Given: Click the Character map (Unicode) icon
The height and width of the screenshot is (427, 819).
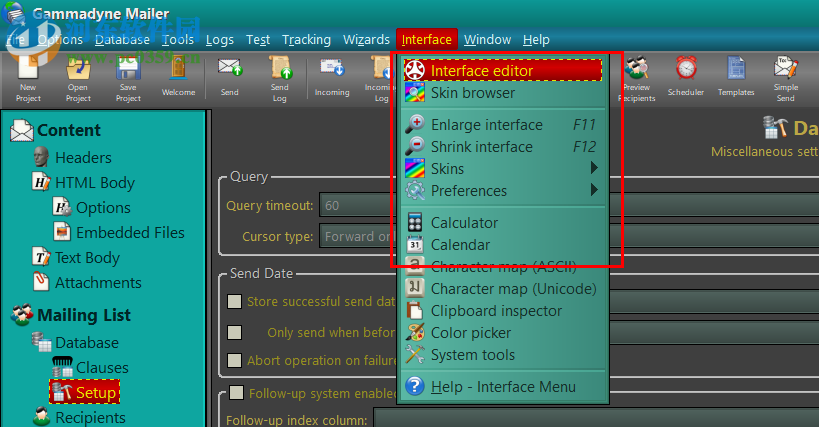Looking at the screenshot, I should click(x=415, y=288).
